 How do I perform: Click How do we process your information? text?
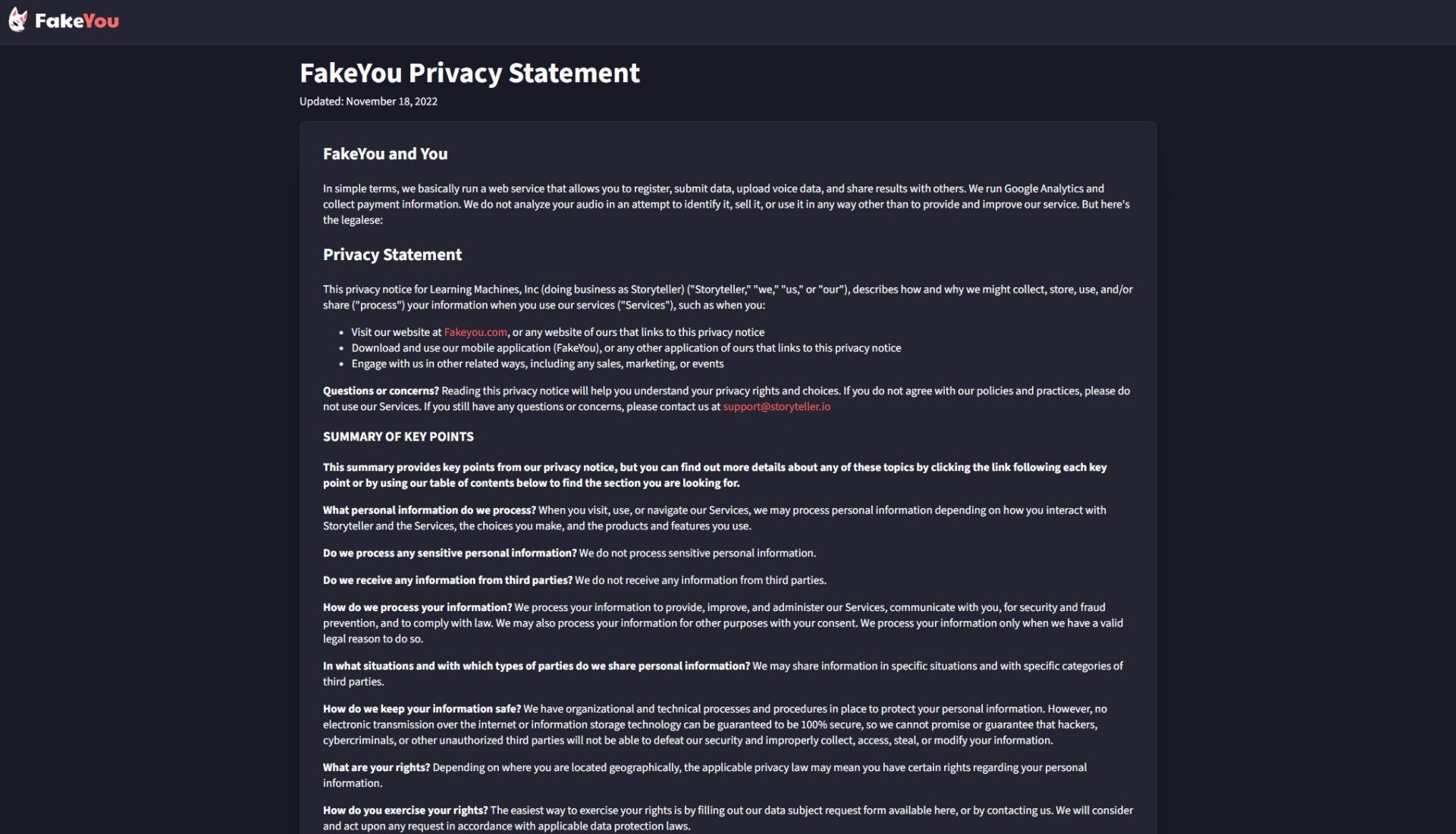point(417,607)
